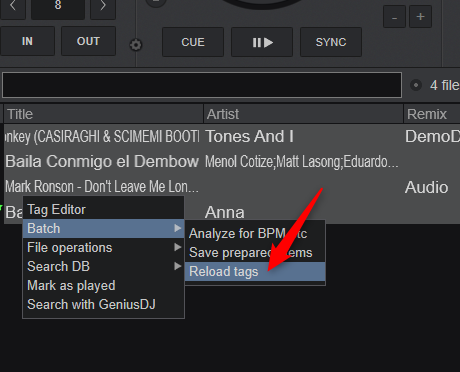Open the Batch submenu
This screenshot has width=460, height=372.
click(103, 229)
